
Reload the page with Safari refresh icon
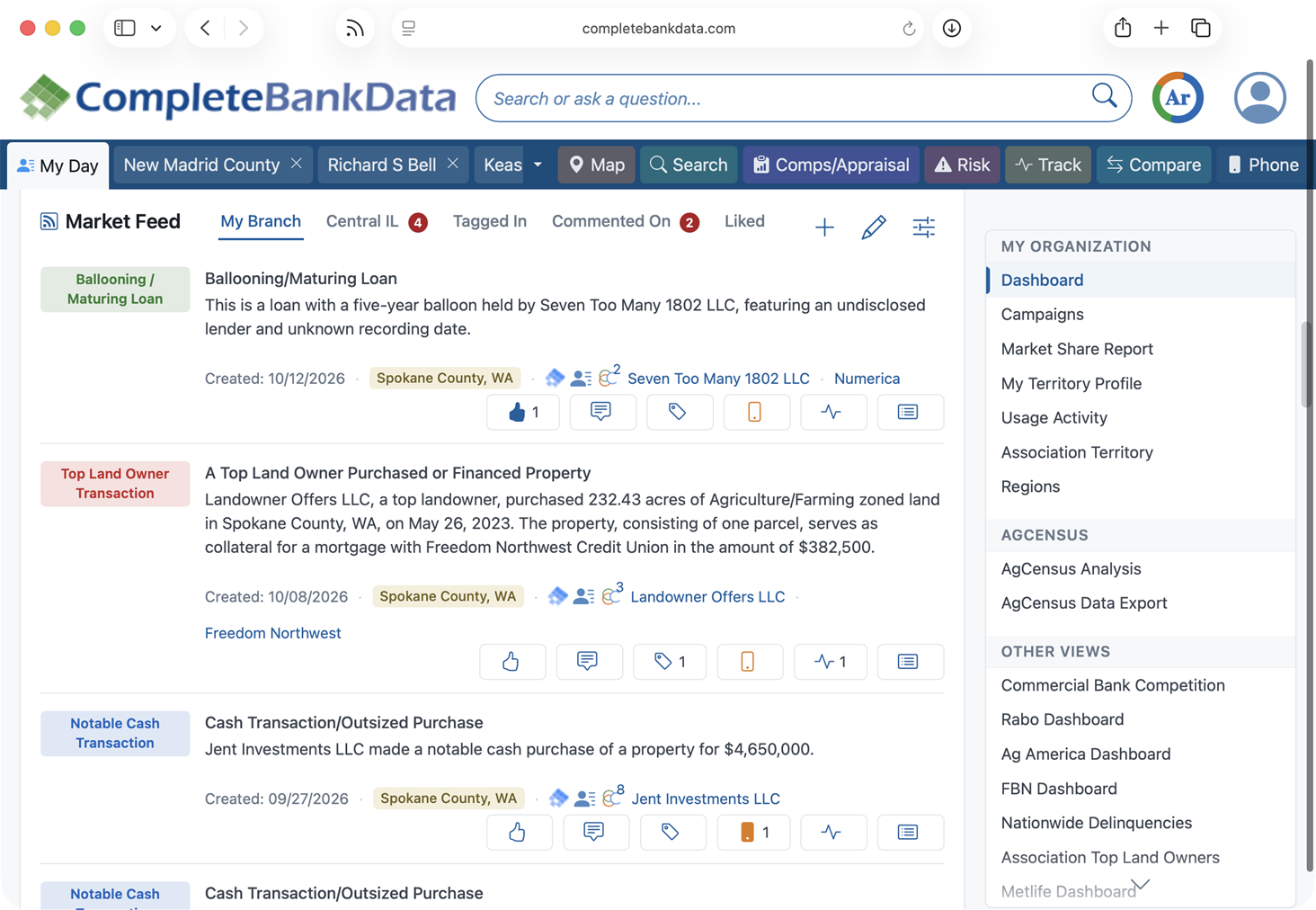(909, 29)
